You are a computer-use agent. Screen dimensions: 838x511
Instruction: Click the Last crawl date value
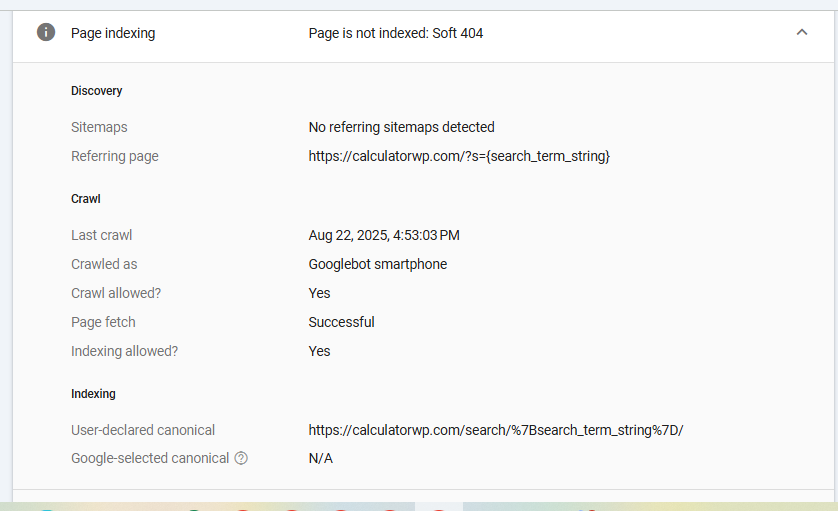[384, 235]
